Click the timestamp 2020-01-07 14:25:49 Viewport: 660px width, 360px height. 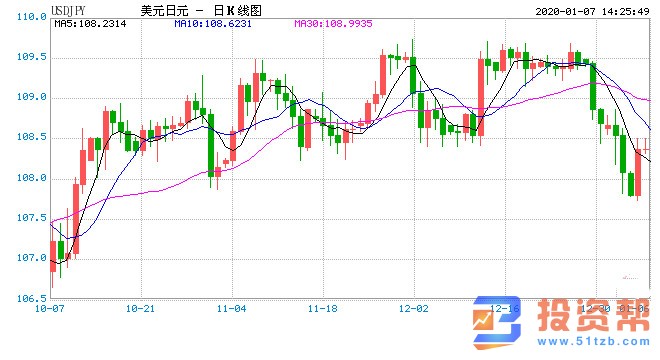[593, 11]
